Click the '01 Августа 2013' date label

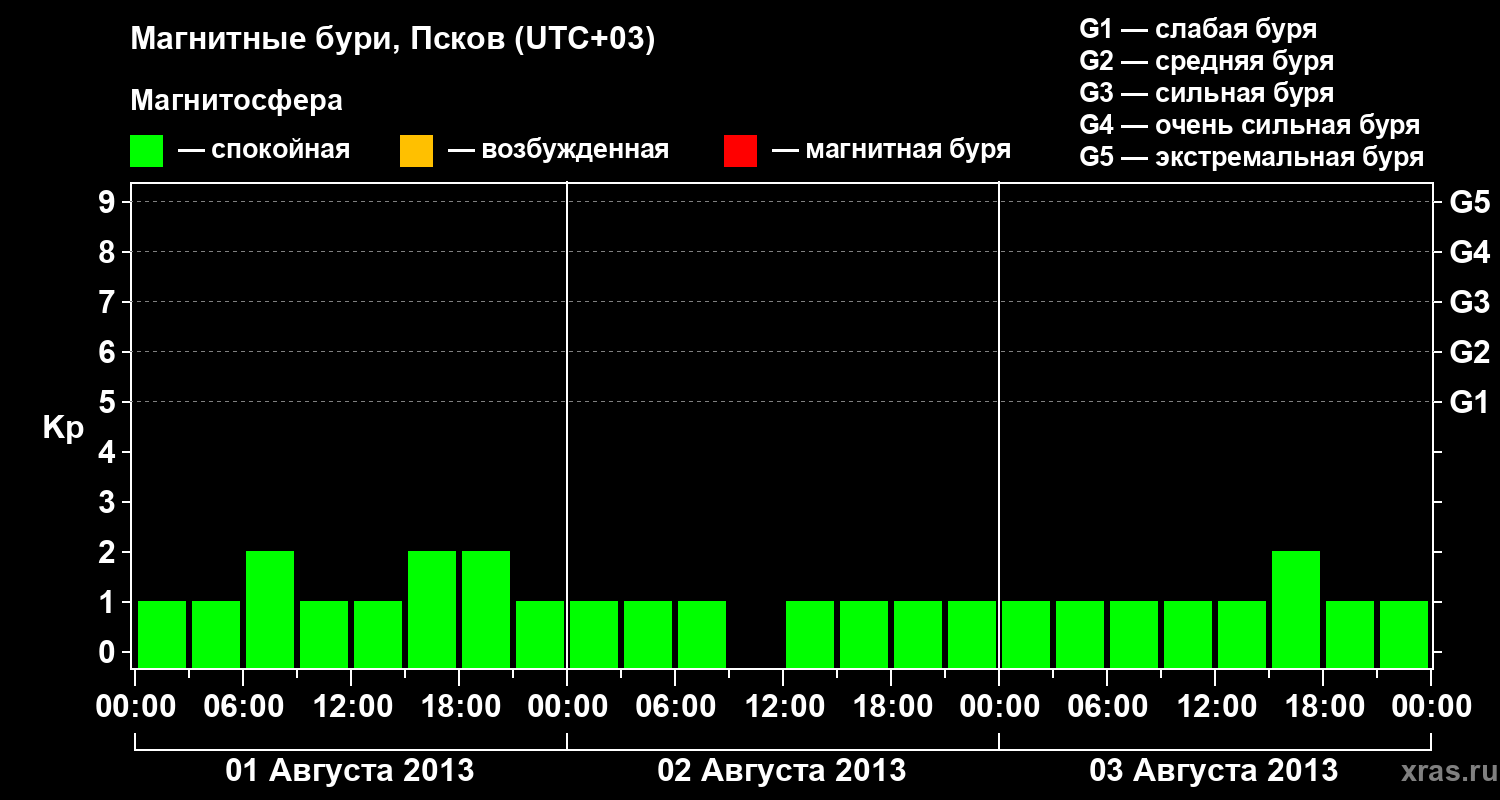(350, 770)
